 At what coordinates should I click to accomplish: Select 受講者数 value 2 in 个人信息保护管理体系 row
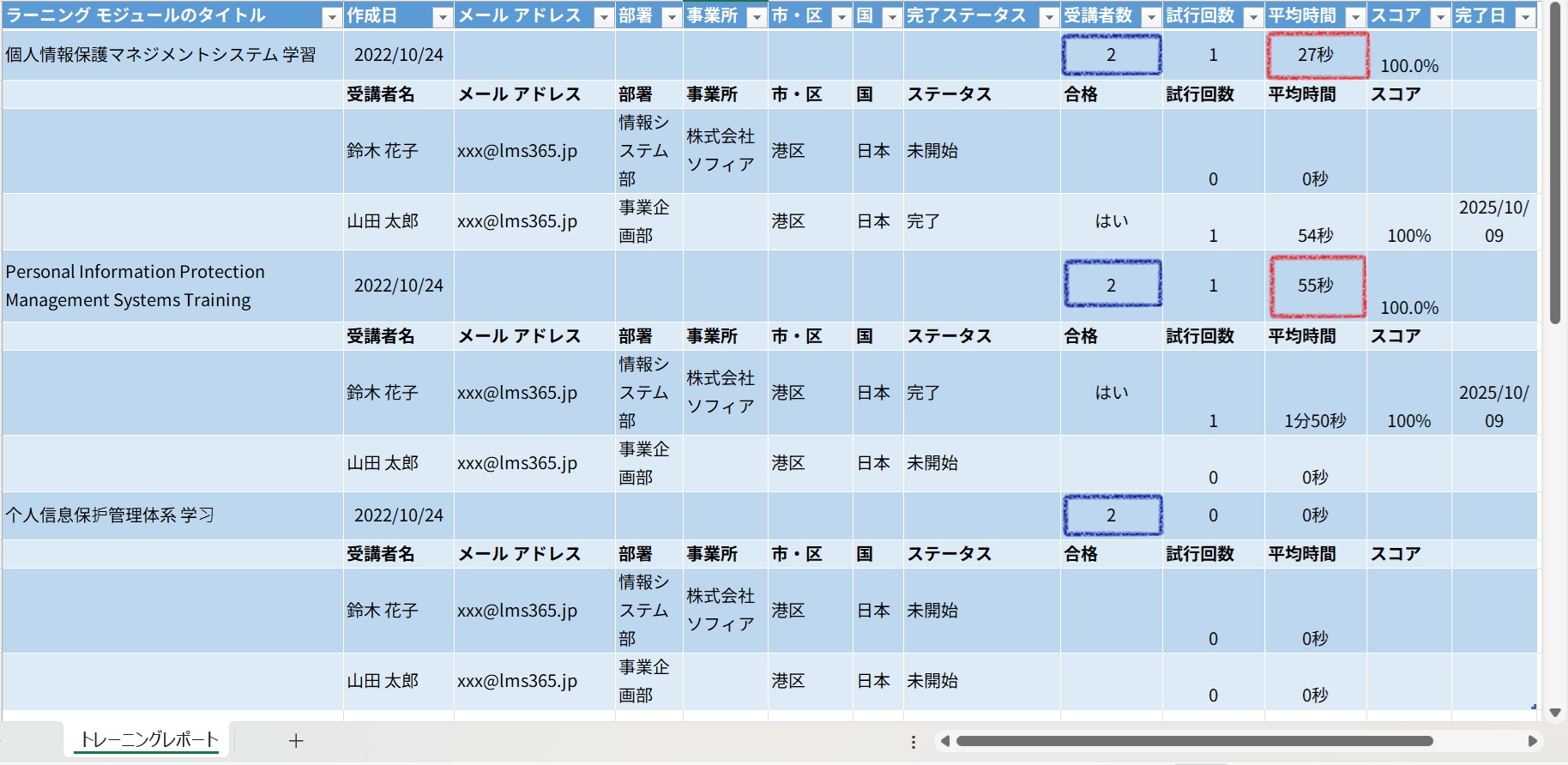point(1112,515)
